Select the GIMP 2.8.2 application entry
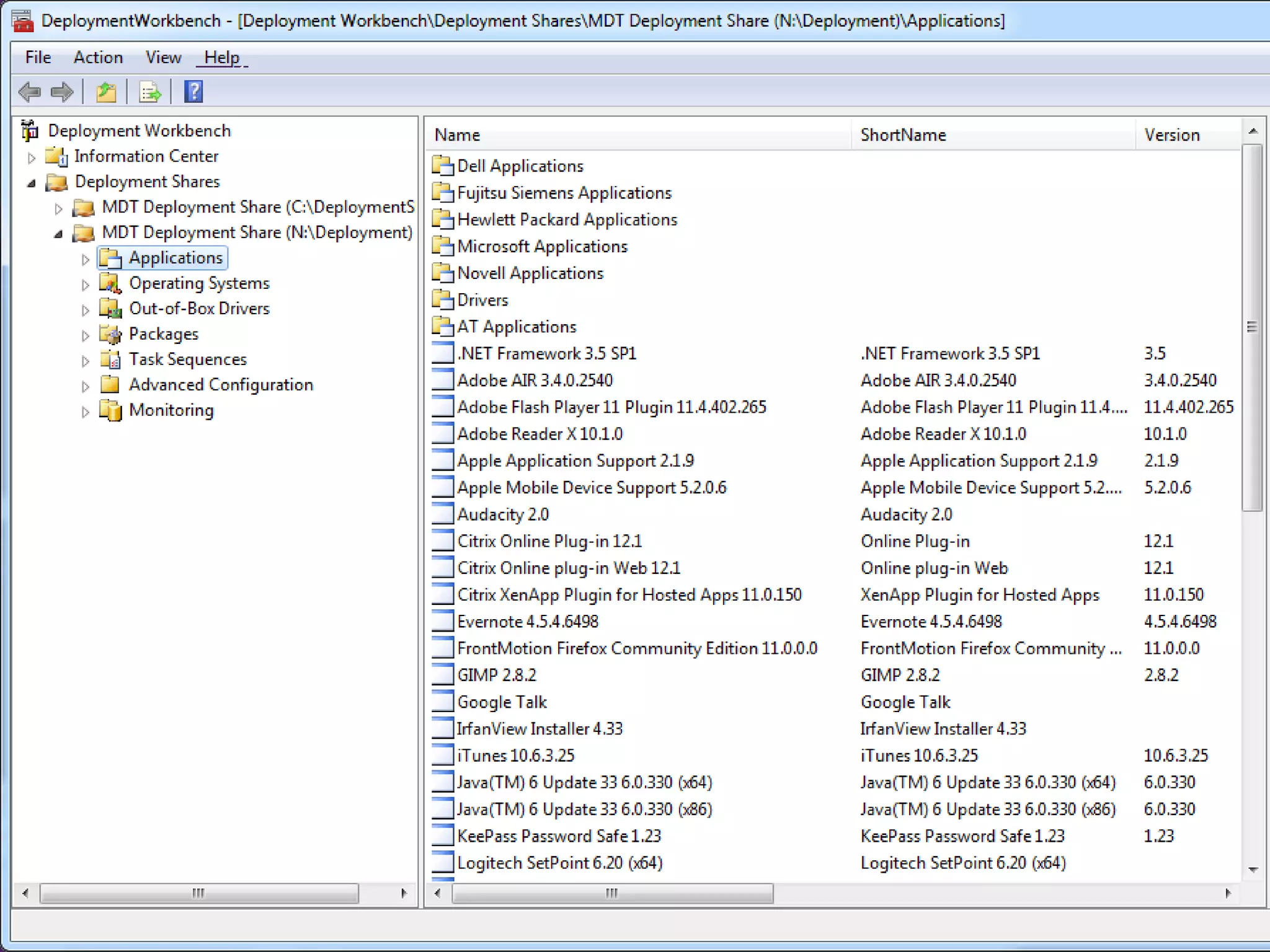The height and width of the screenshot is (952, 1270). tap(496, 675)
